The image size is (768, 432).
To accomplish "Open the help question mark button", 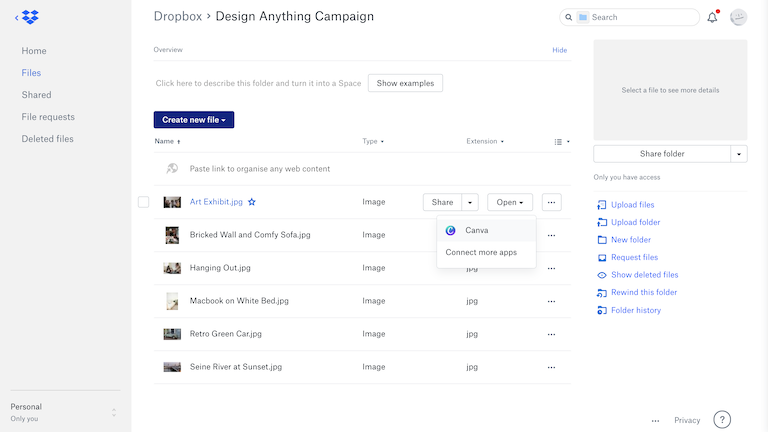I will coord(722,420).
